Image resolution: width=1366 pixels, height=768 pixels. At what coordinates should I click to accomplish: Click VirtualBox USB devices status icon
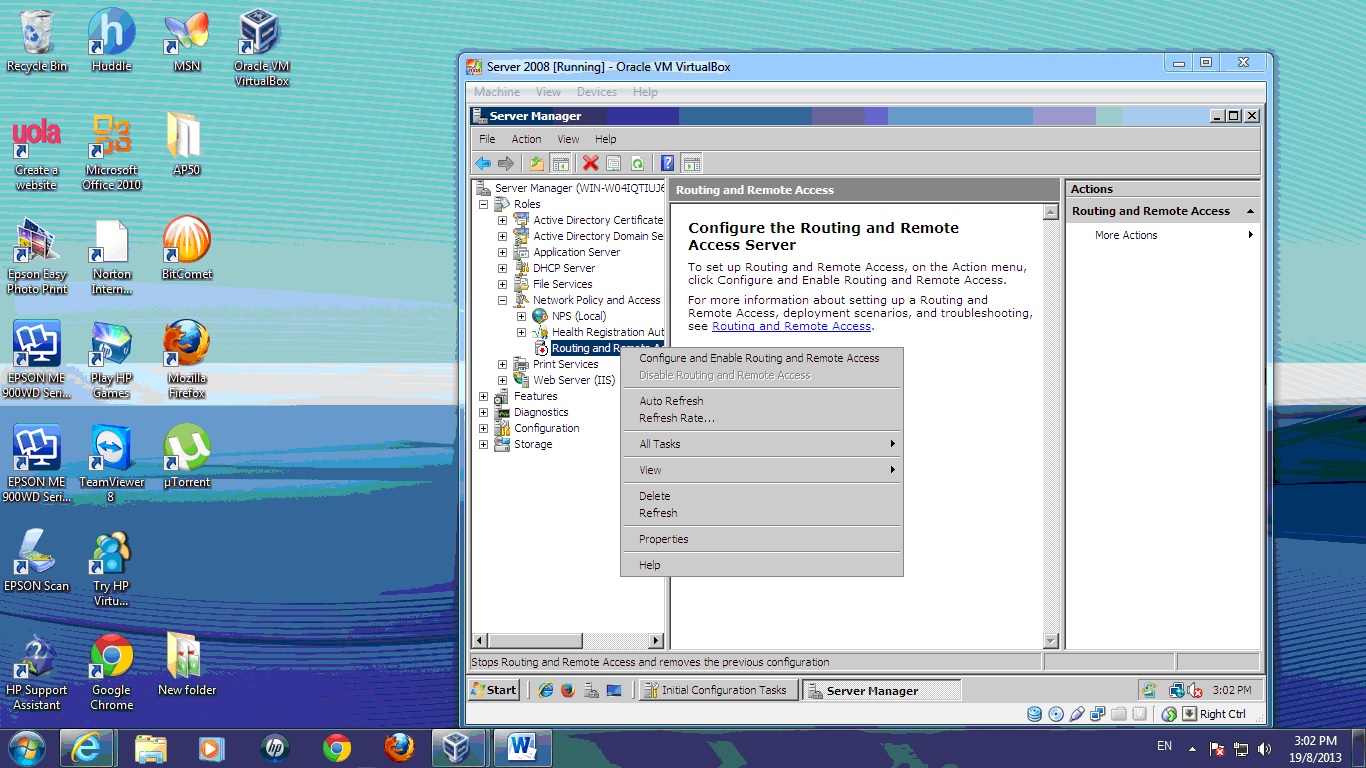[1077, 714]
